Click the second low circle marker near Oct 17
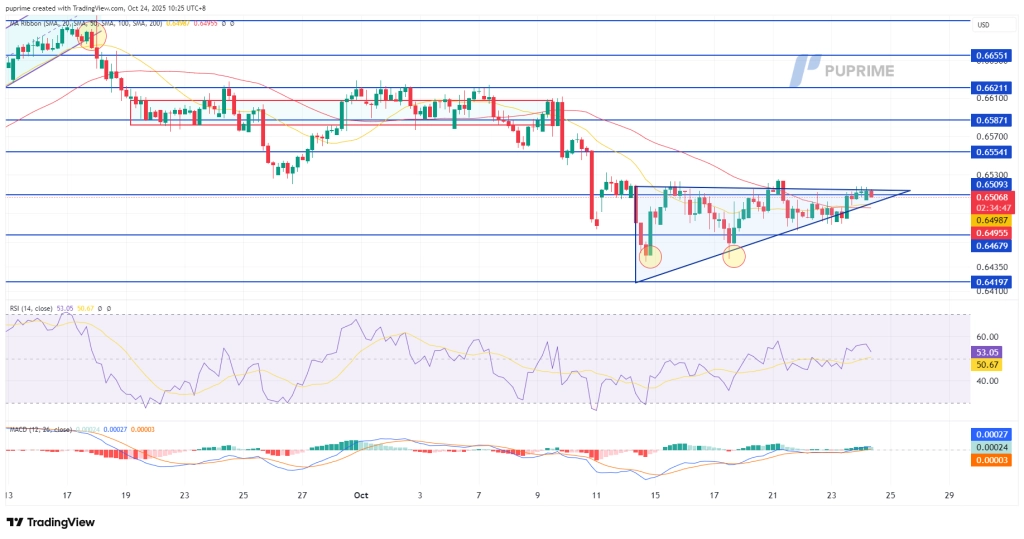 (x=734, y=256)
